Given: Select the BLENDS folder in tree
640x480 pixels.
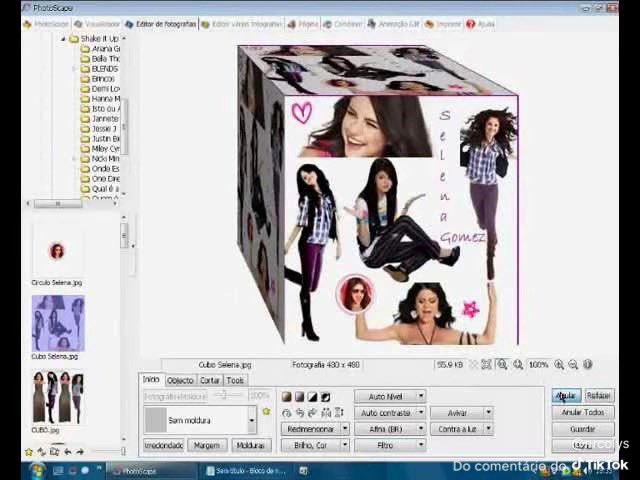Looking at the screenshot, I should point(100,69).
